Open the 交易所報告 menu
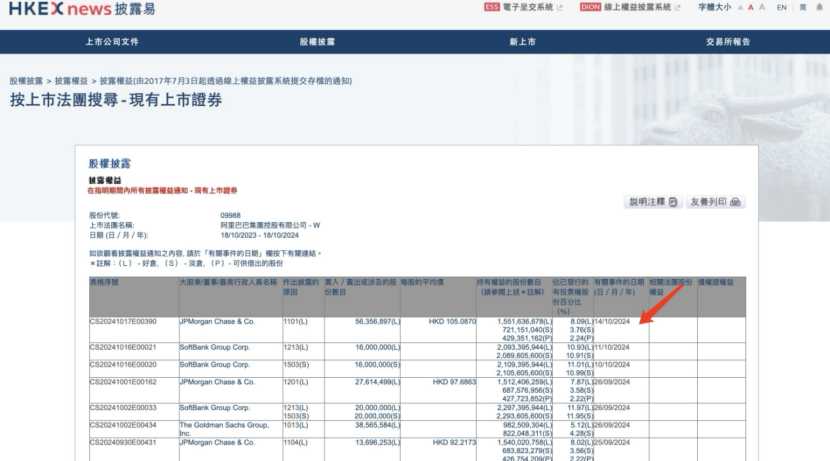The image size is (830, 461). pyautogui.click(x=727, y=42)
